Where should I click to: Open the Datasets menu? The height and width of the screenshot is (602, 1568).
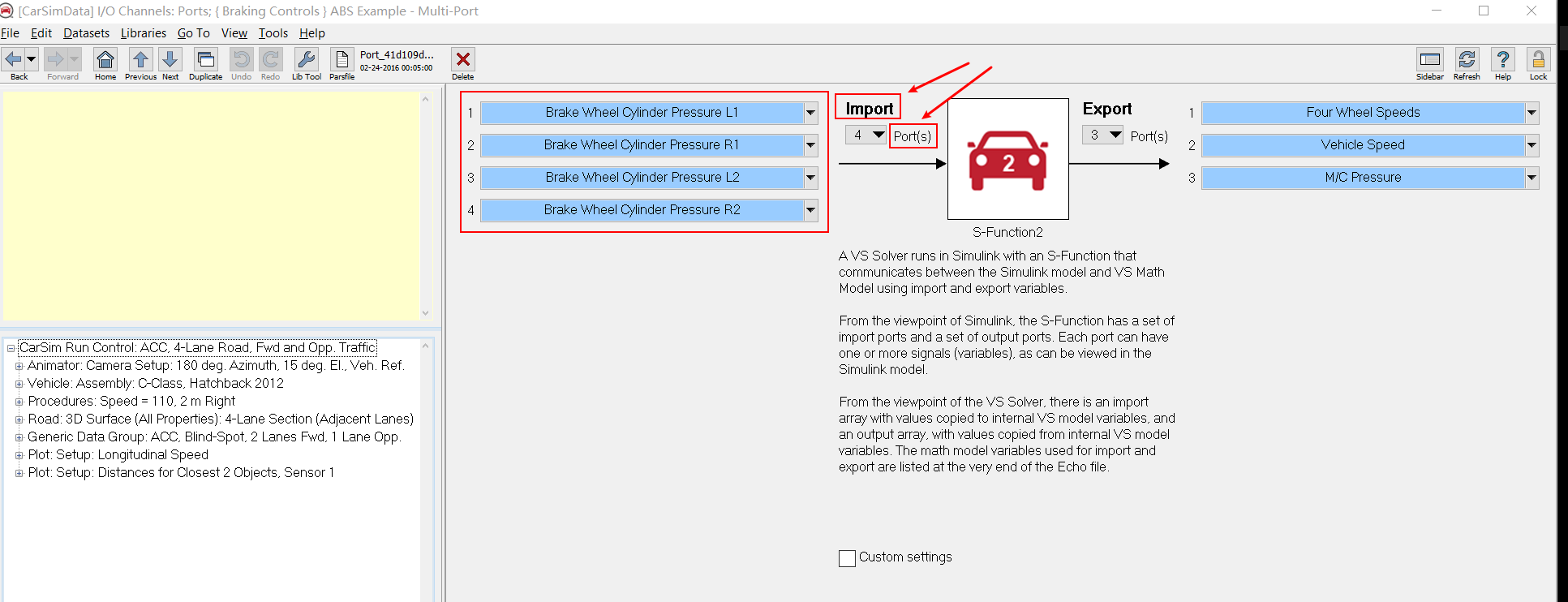click(86, 33)
